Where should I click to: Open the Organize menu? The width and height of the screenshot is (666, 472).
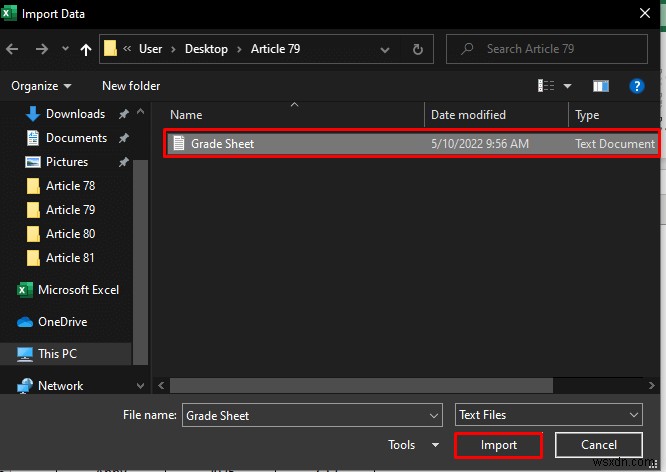pyautogui.click(x=41, y=86)
